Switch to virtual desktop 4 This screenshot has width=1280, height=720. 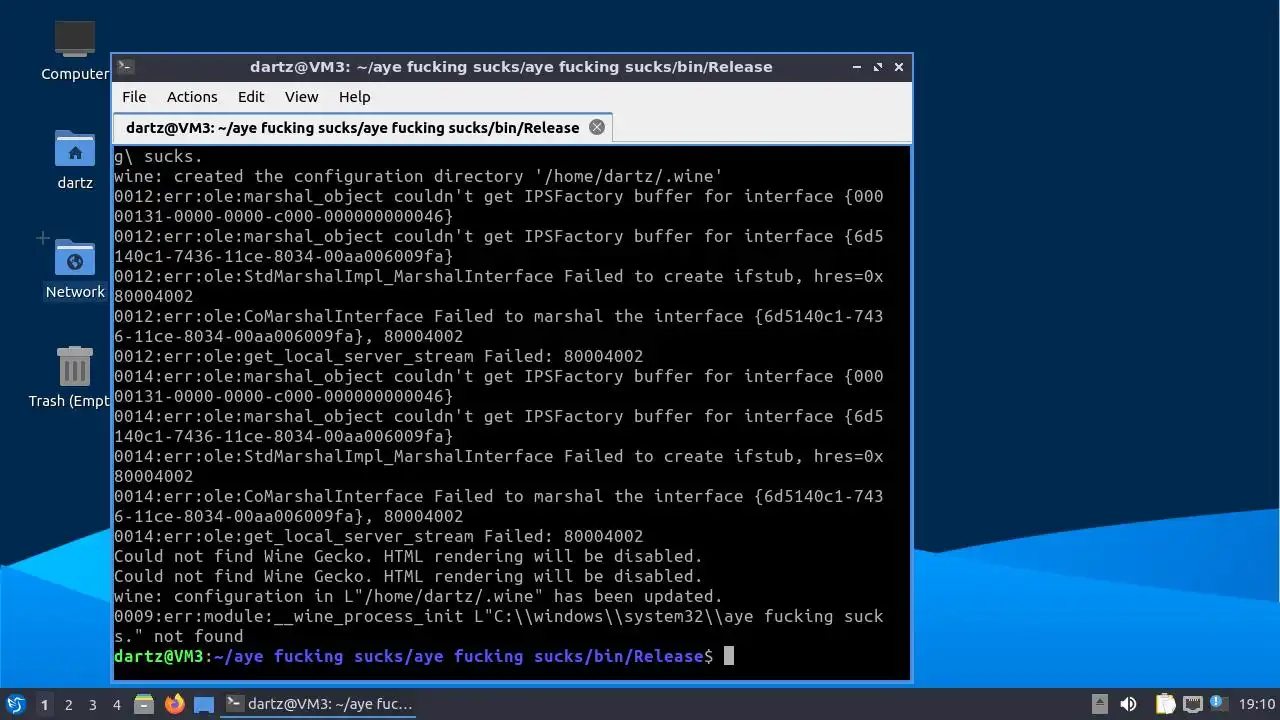pos(117,704)
